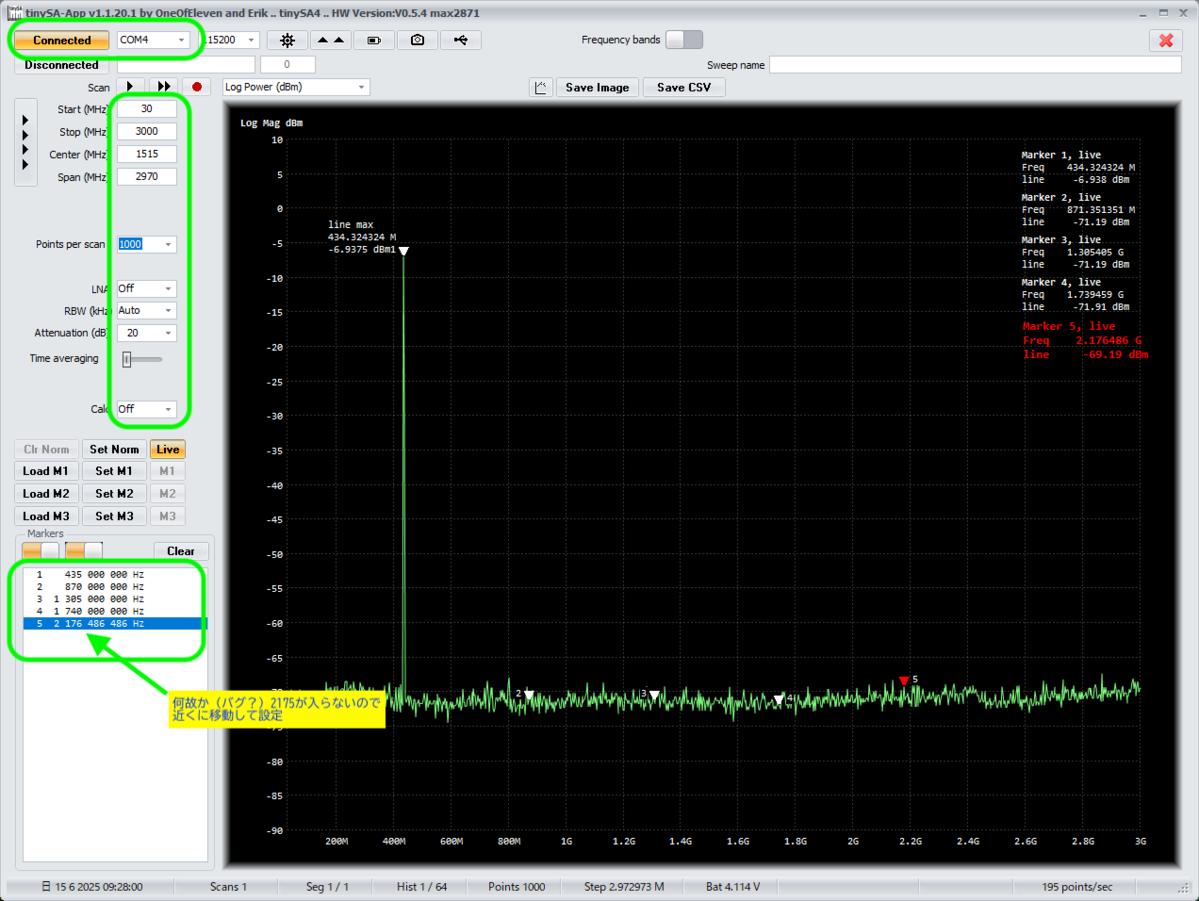Screen dimensions: 1199x901
Task: Open settings via the gear icon
Action: click(x=288, y=40)
